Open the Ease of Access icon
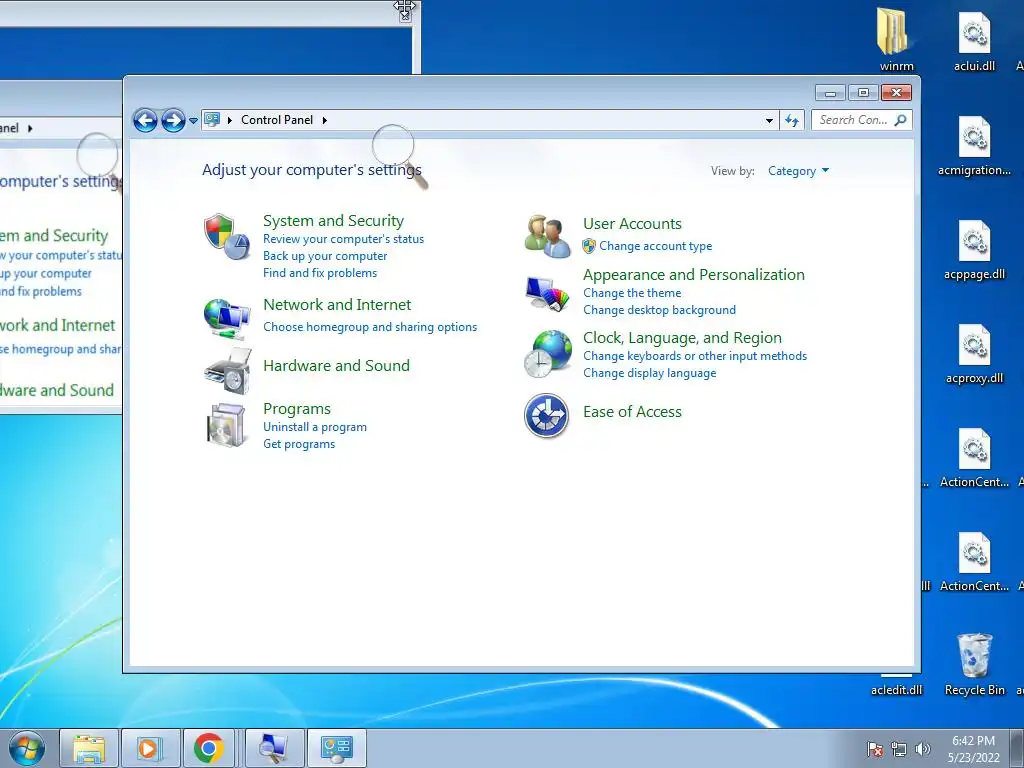 pyautogui.click(x=546, y=415)
